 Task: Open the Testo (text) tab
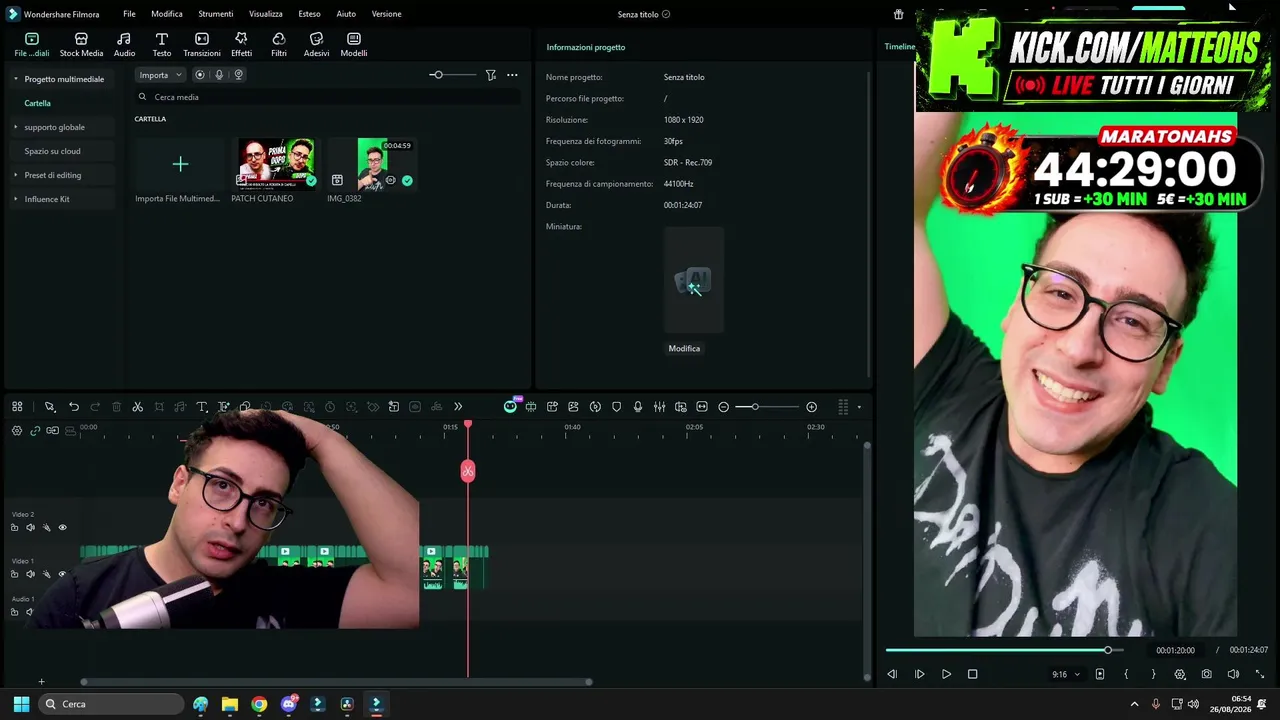[x=161, y=44]
